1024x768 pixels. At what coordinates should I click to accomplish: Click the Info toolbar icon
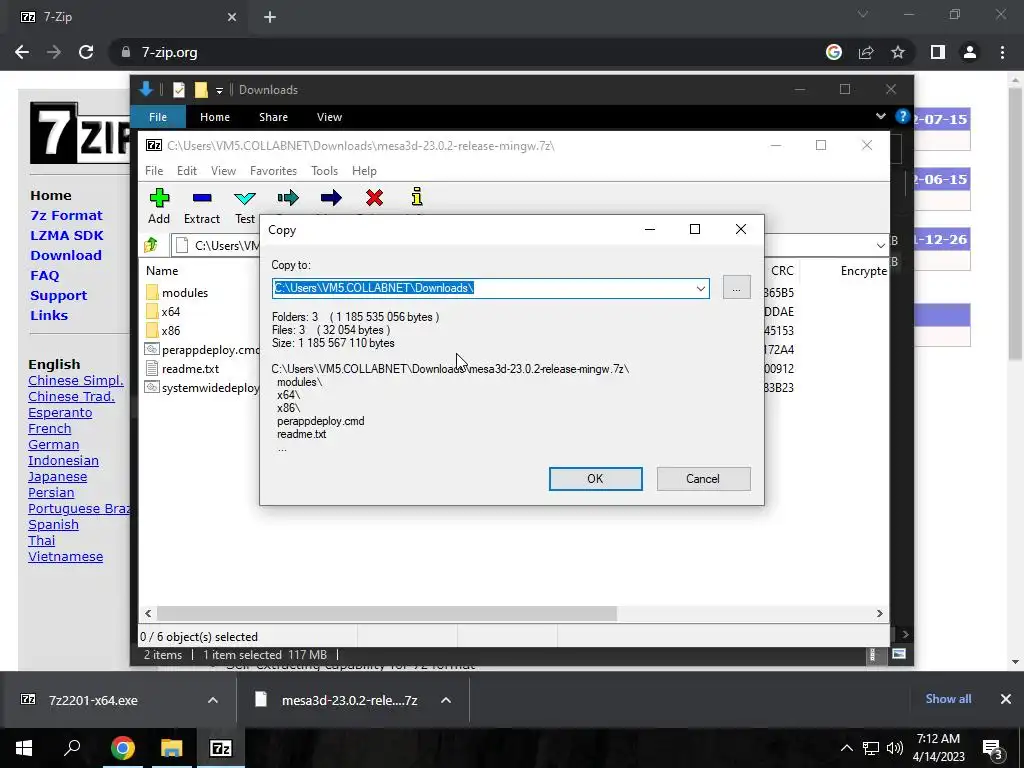(417, 197)
